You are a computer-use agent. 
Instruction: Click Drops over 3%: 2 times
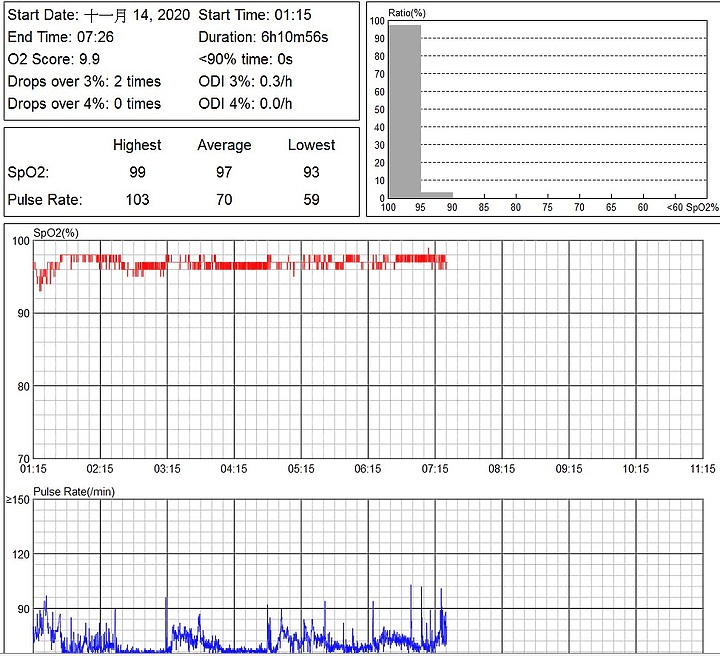tap(84, 81)
